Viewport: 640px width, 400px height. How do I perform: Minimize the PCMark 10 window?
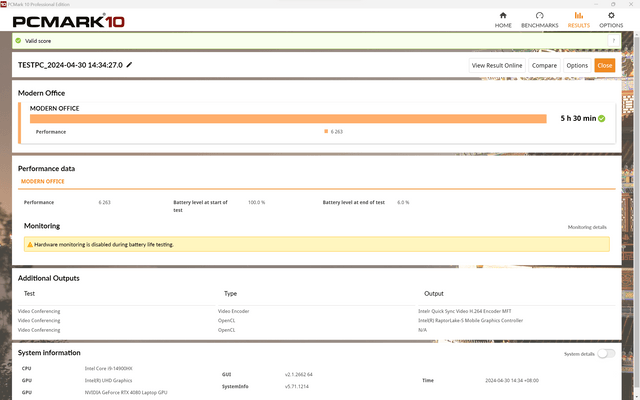596,4
